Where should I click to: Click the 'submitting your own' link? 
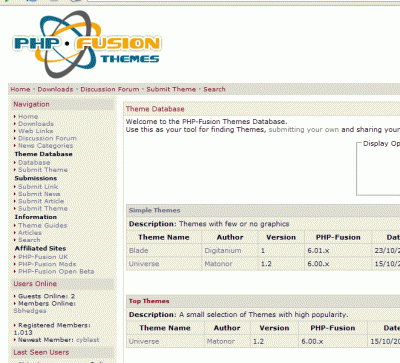(304, 130)
